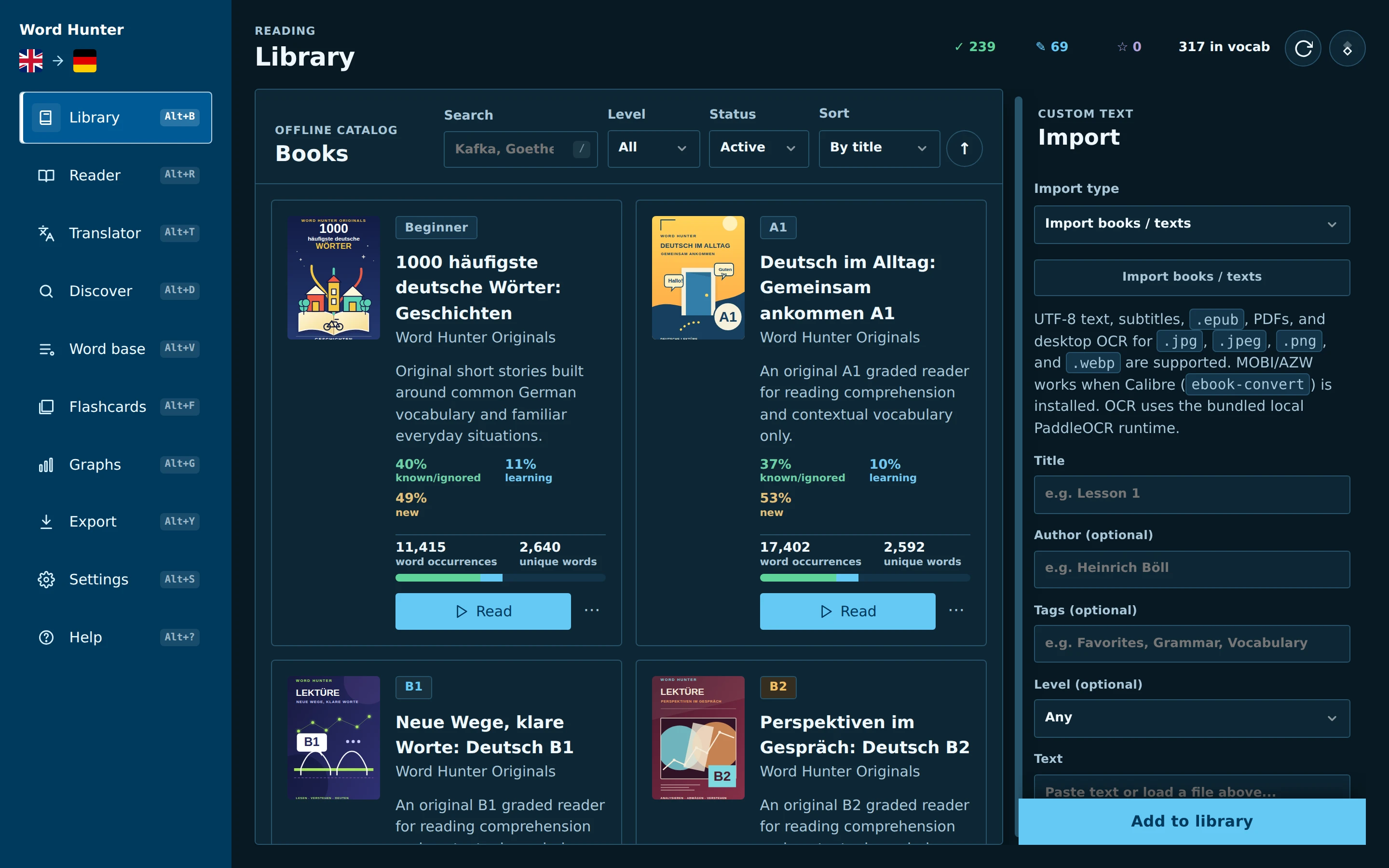Screen dimensions: 1389x868
Task: Click the Text paste area
Action: 1192,787
